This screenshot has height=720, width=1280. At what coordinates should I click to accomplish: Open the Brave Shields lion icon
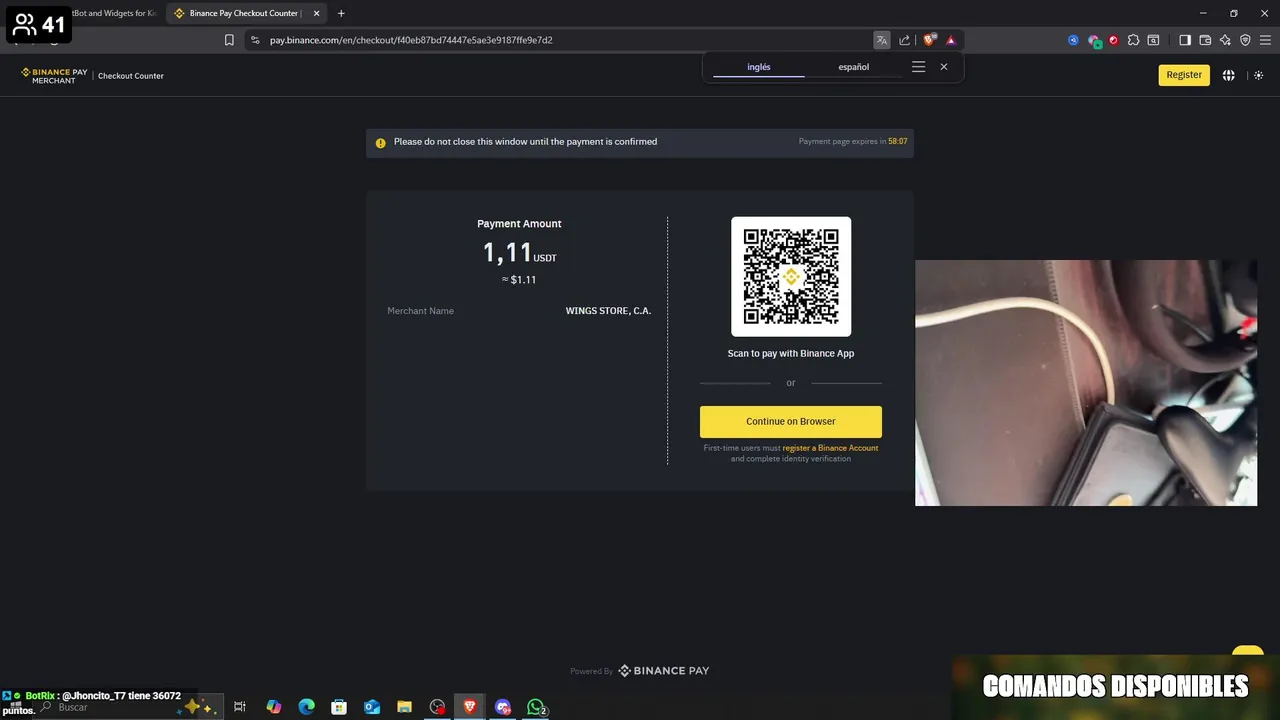(x=929, y=40)
